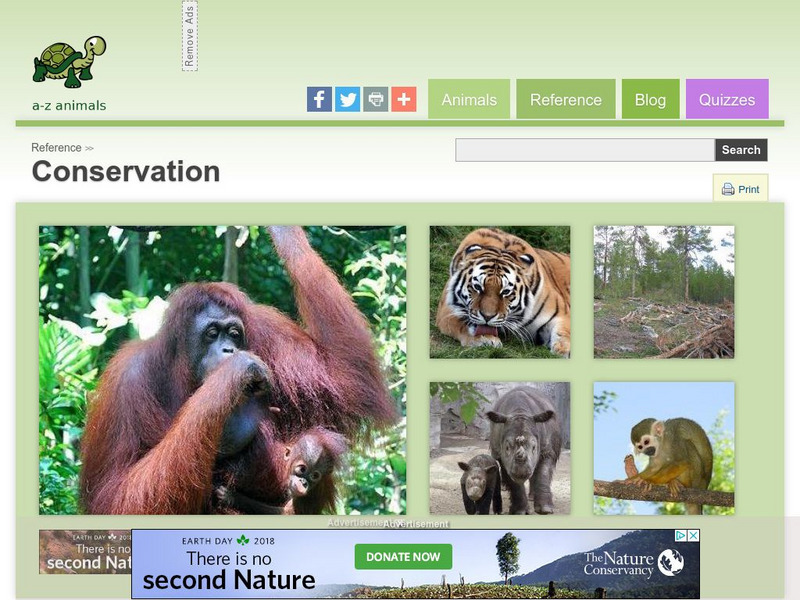Select the squirrel monkey thumbnail

(x=664, y=448)
